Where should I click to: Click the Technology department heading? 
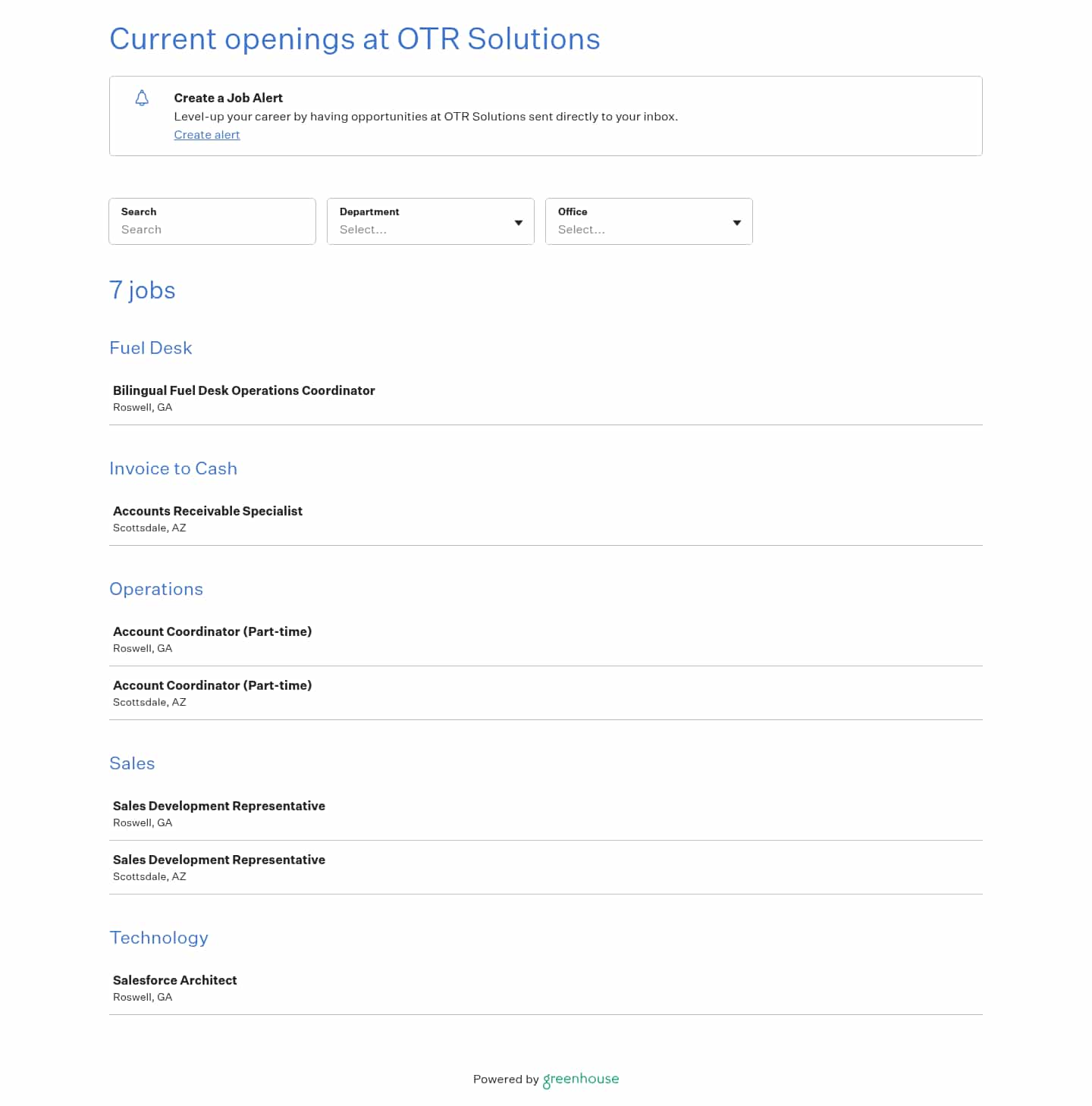coord(159,938)
